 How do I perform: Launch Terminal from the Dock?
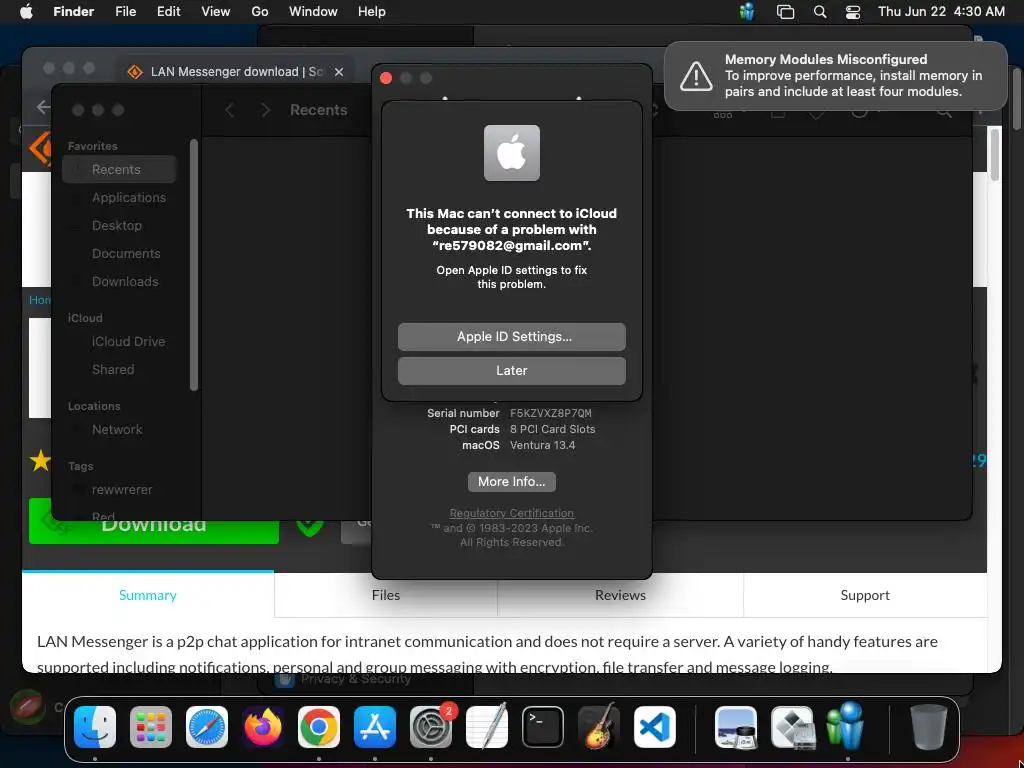tap(543, 727)
